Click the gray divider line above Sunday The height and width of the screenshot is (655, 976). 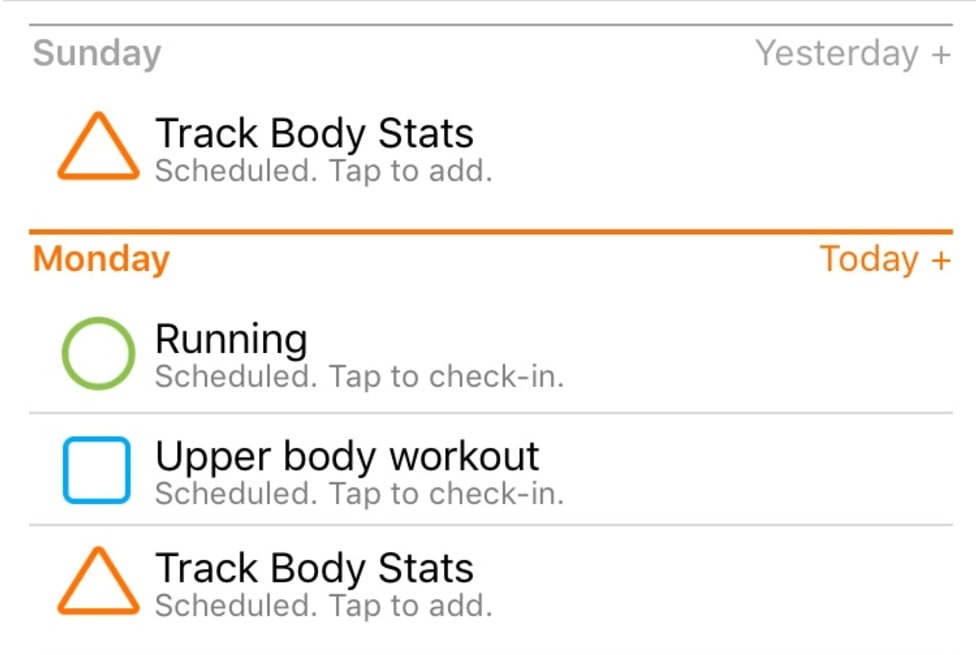[x=490, y=25]
